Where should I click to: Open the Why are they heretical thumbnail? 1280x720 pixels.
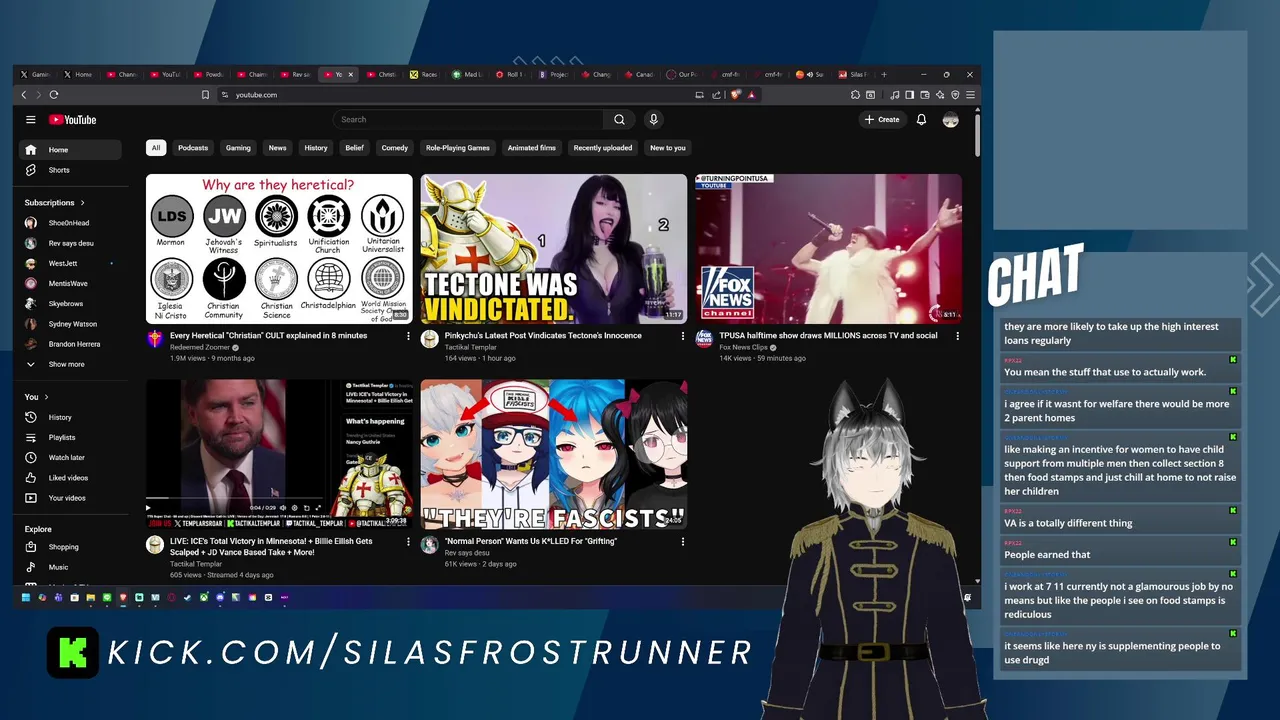coord(279,249)
